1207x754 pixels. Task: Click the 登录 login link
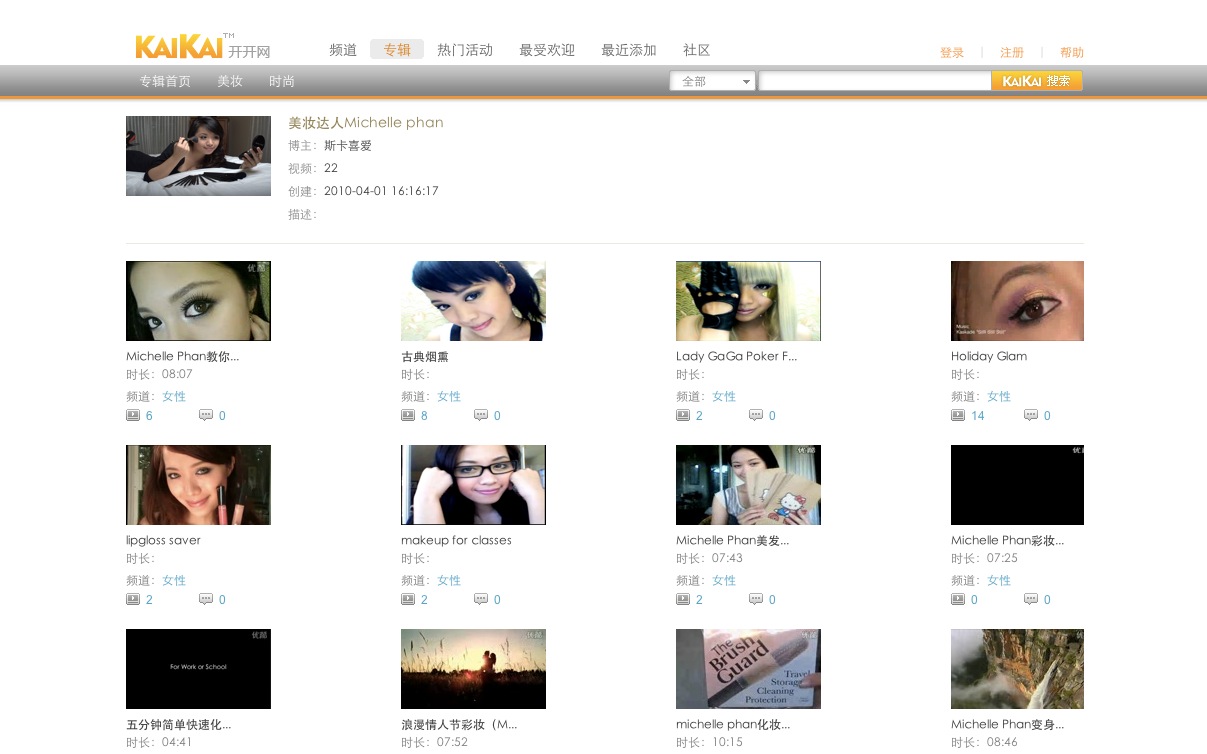point(952,53)
